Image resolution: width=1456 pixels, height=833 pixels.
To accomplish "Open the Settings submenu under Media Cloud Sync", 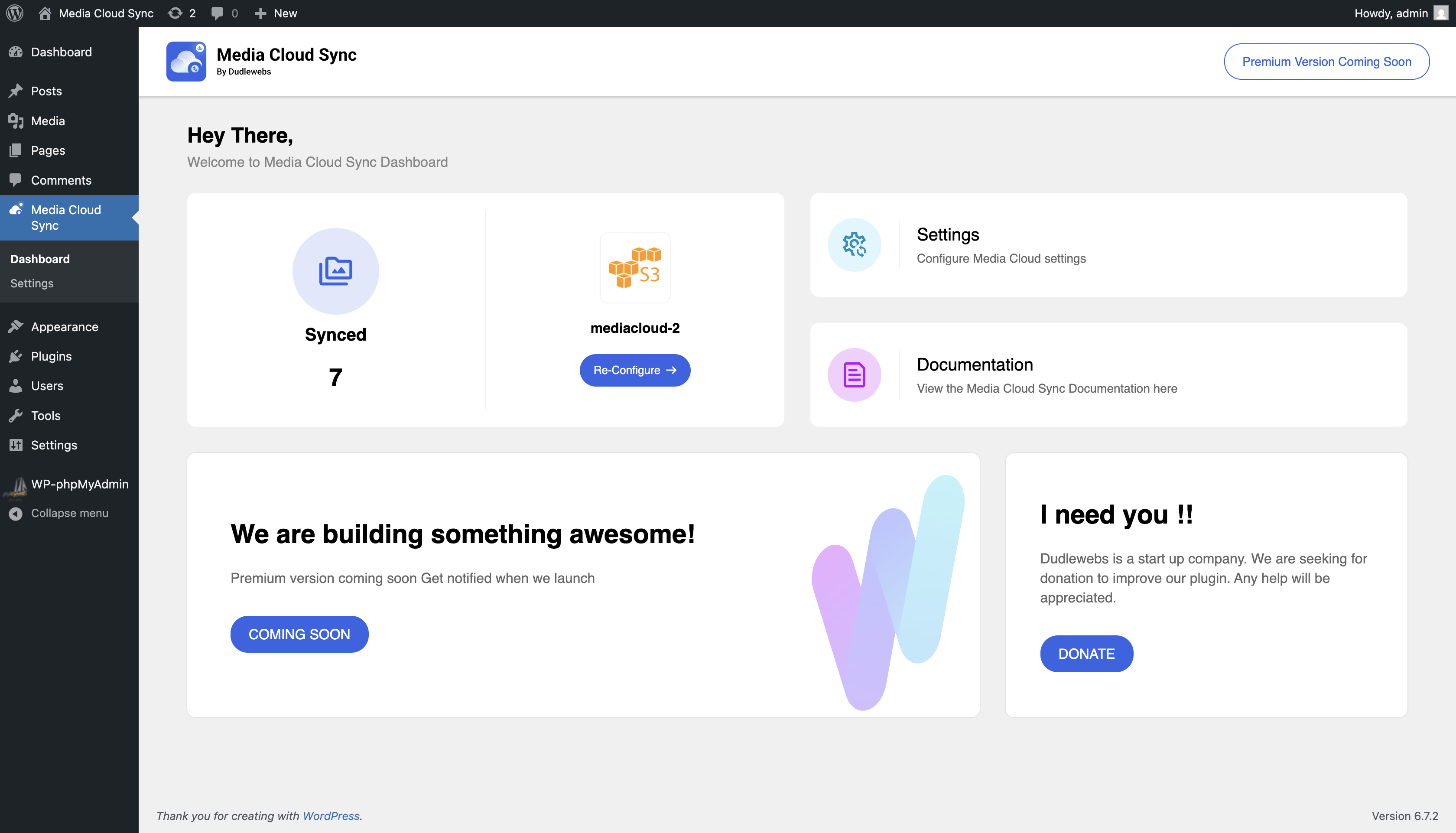I will pyautogui.click(x=32, y=283).
